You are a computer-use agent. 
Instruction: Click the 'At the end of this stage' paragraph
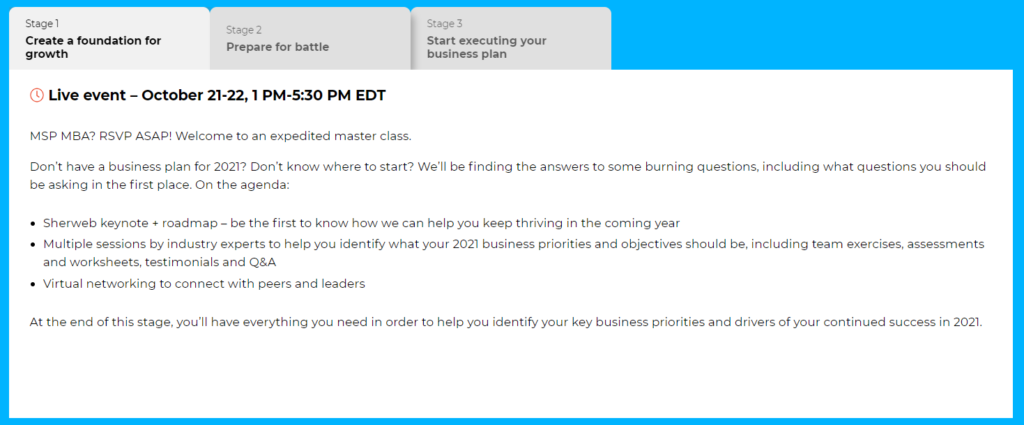506,323
